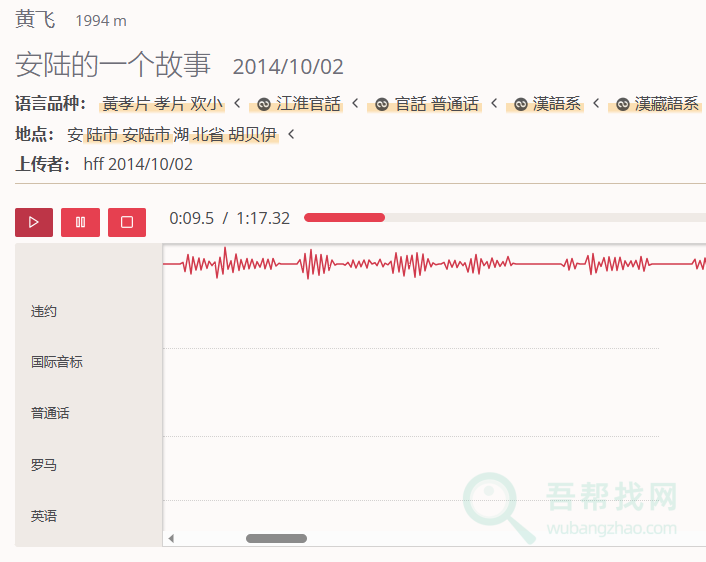Click the left scroll arrow under waveform
The image size is (706, 562).
[171, 538]
